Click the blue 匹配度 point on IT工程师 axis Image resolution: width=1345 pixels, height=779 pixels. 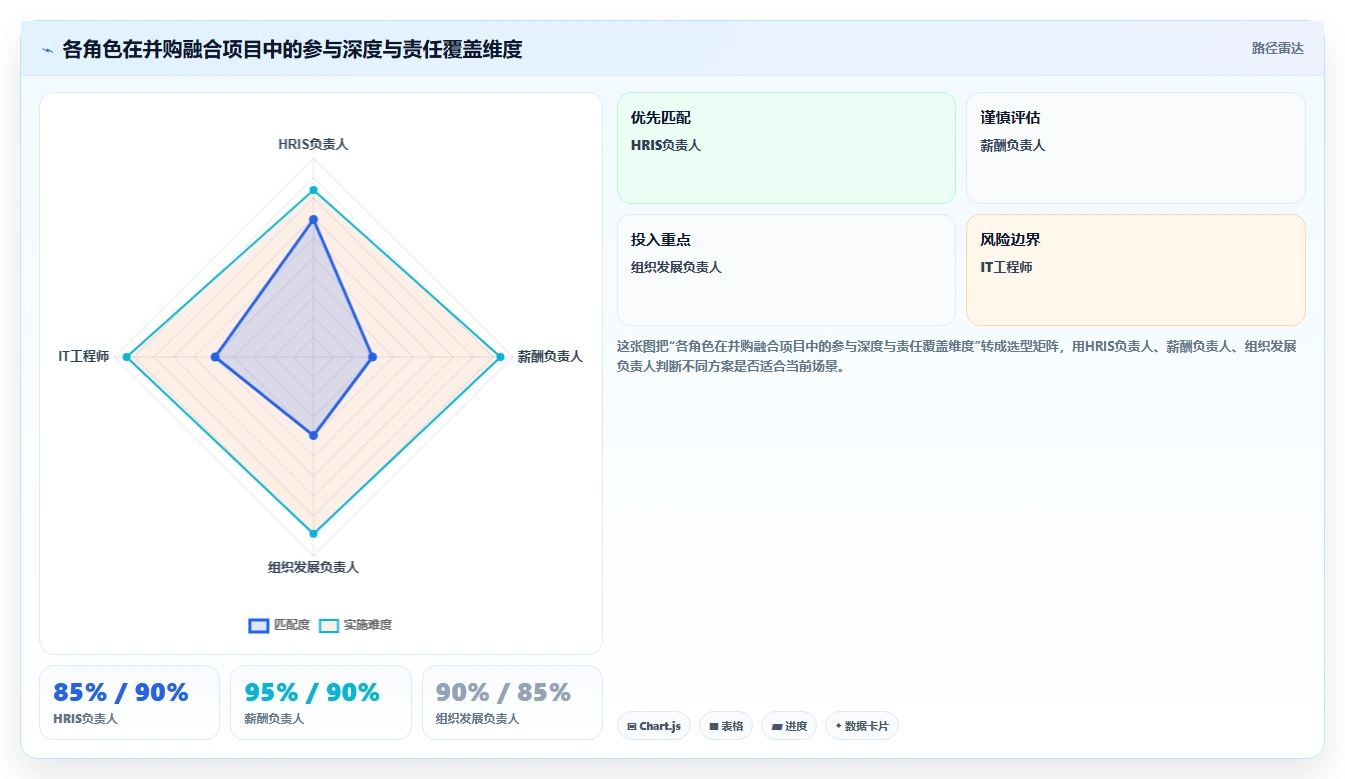[215, 357]
